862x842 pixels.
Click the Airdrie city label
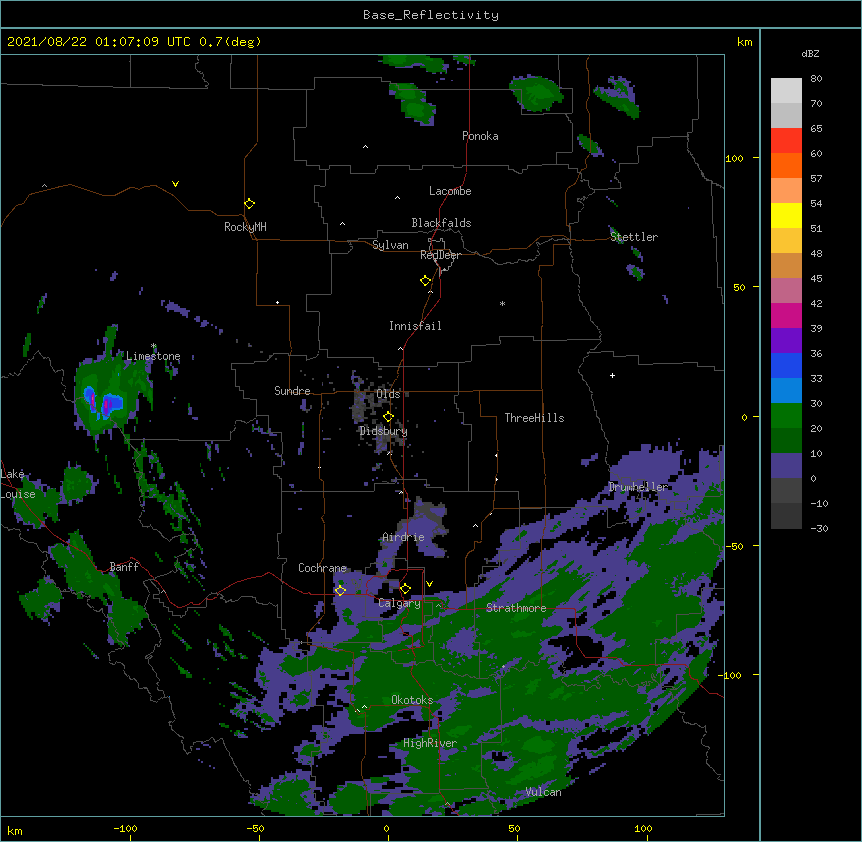point(403,537)
